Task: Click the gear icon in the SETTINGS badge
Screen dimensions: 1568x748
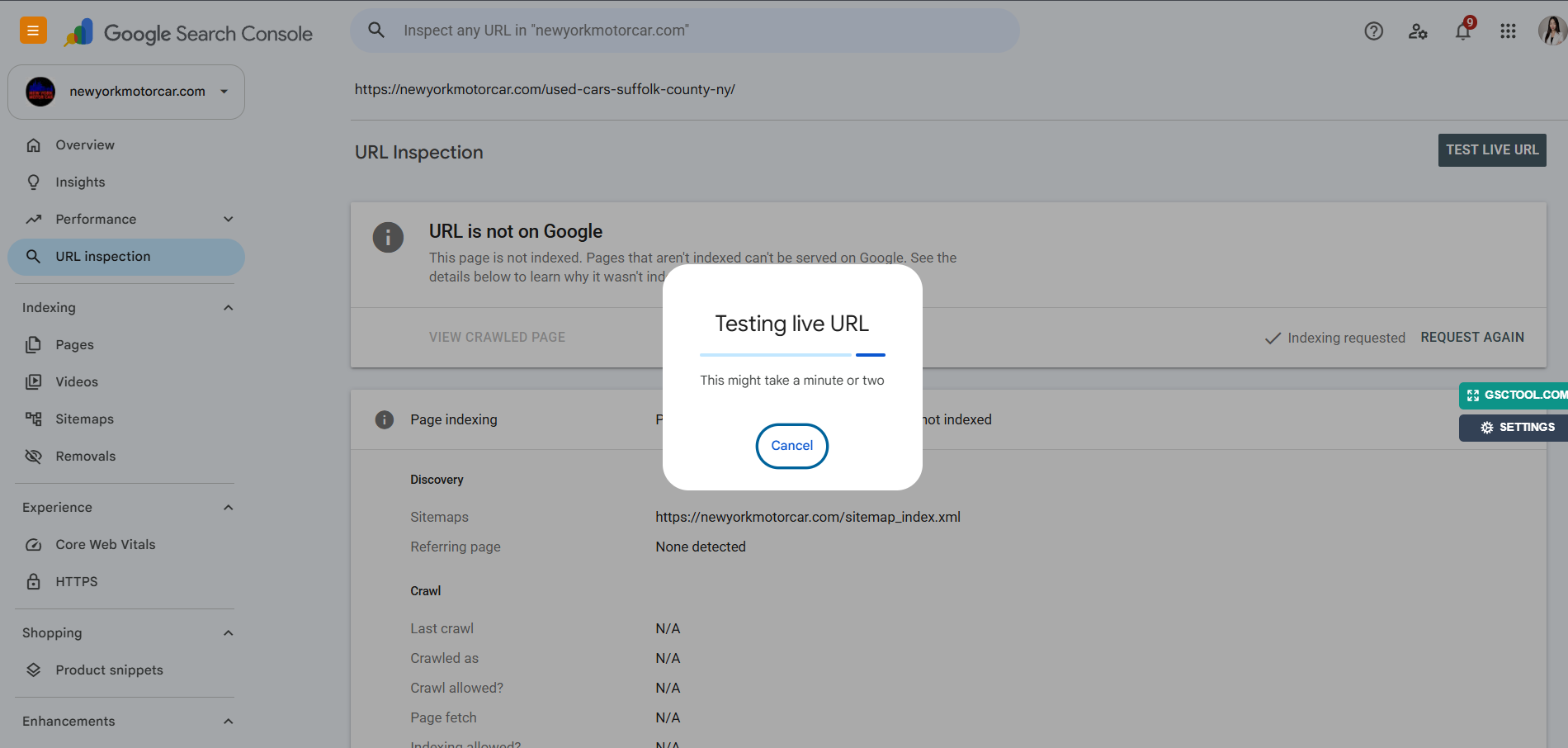Action: coord(1487,428)
